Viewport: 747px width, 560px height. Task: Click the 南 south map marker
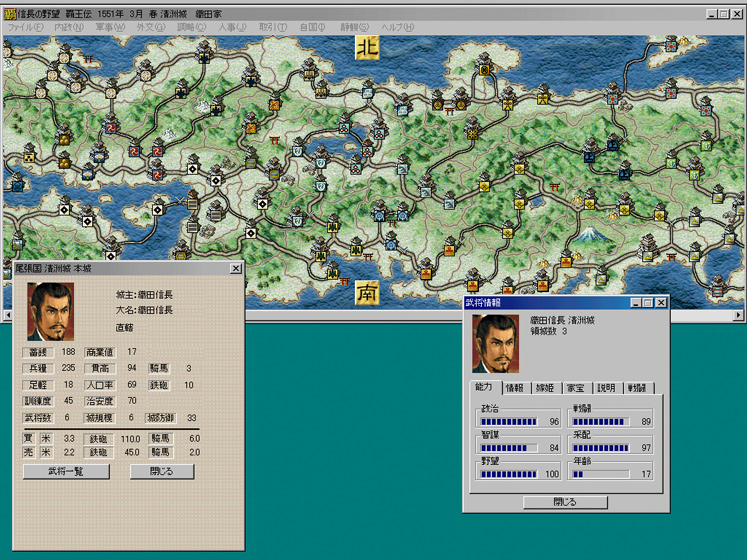[x=367, y=292]
